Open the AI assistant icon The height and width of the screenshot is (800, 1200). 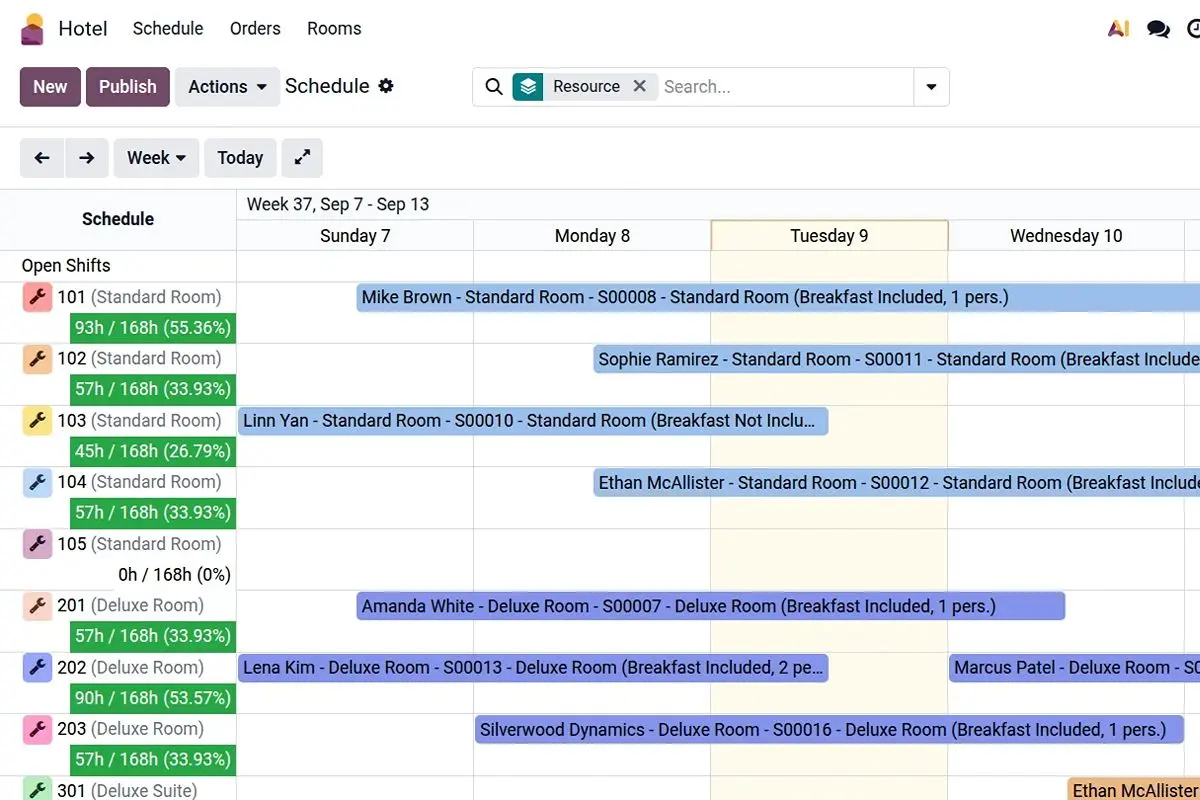(1118, 29)
